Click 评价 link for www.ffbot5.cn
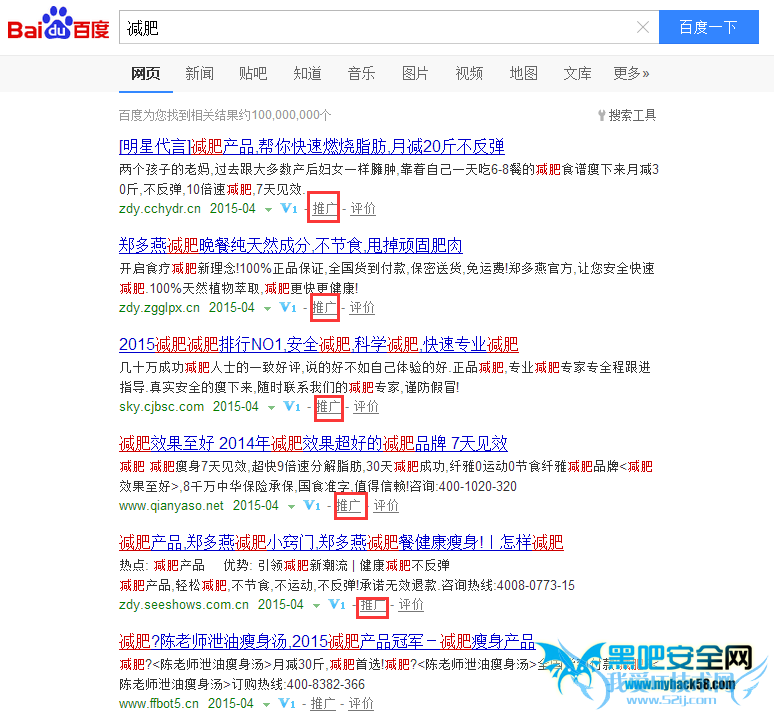 coord(361,703)
